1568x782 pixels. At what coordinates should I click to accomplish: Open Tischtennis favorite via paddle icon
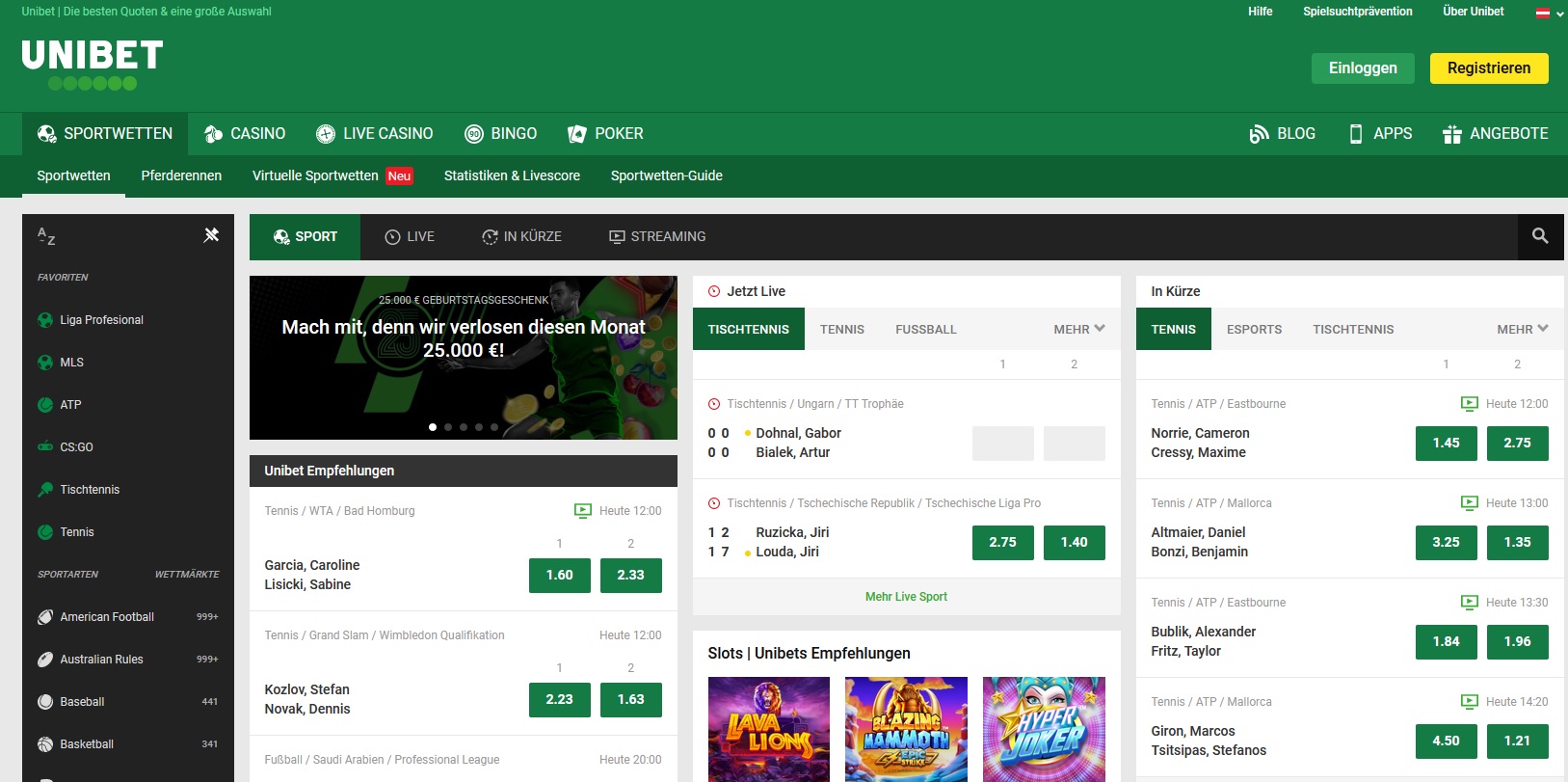(x=45, y=490)
